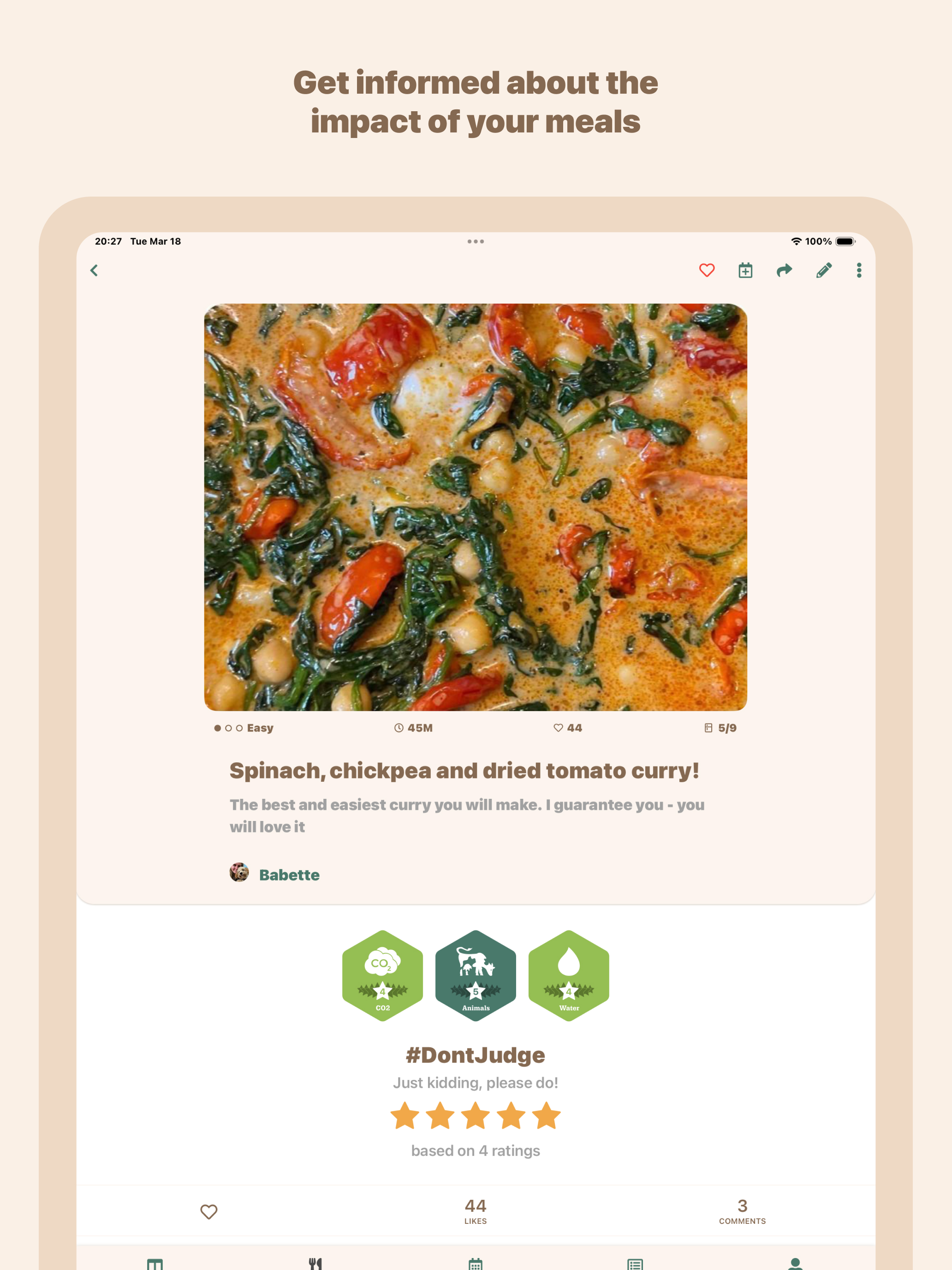The height and width of the screenshot is (1270, 952).
Task: Open the multitasking three-dots at top
Action: coord(475,242)
